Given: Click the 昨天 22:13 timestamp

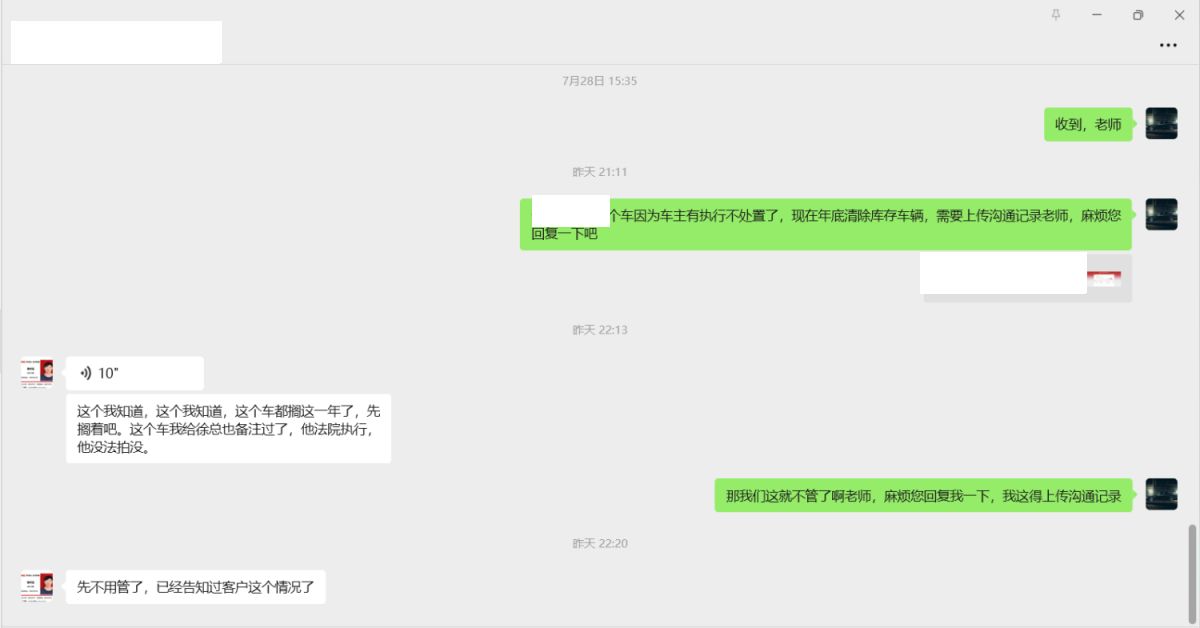Looking at the screenshot, I should (600, 330).
